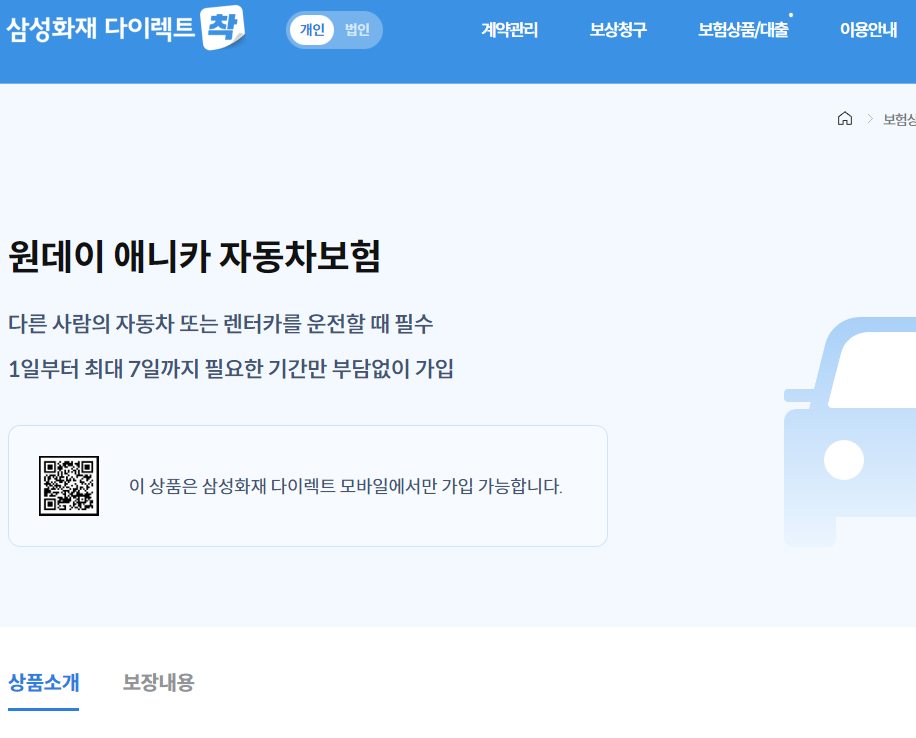Toggle the 개인/법인 selector pill
This screenshot has width=916, height=738.
point(333,30)
